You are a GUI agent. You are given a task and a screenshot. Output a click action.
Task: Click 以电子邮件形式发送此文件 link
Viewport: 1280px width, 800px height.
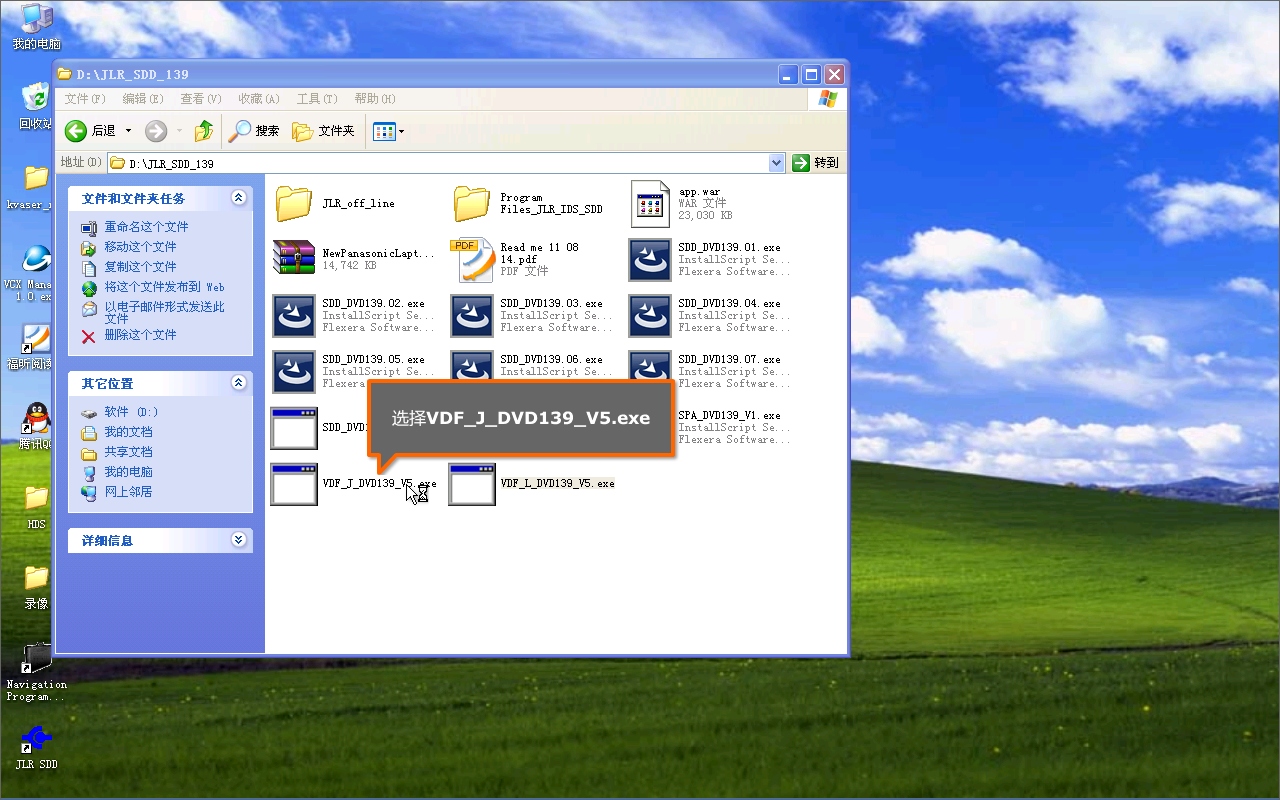pyautogui.click(x=164, y=313)
